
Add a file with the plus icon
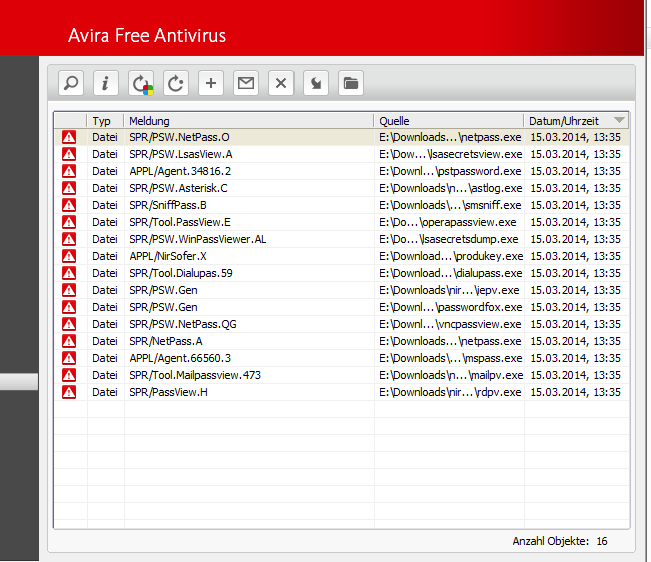[x=211, y=83]
